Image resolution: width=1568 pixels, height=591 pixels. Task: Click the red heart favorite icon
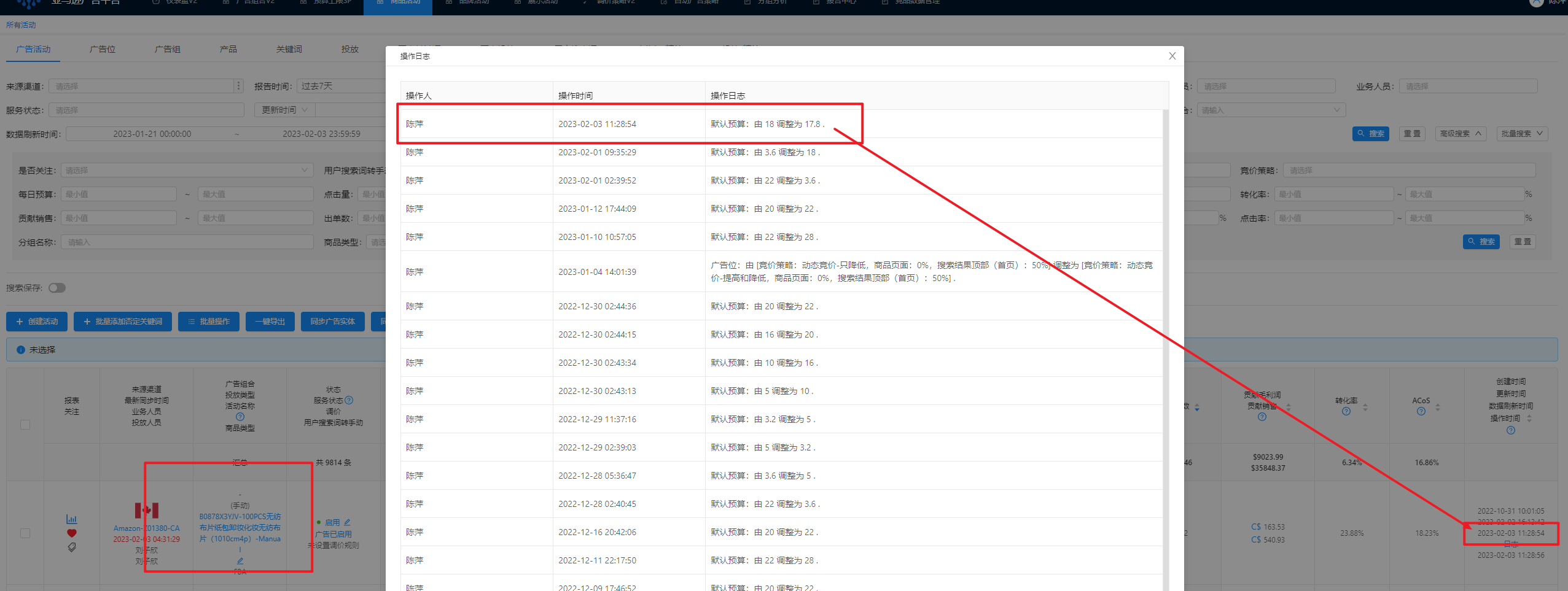[71, 533]
